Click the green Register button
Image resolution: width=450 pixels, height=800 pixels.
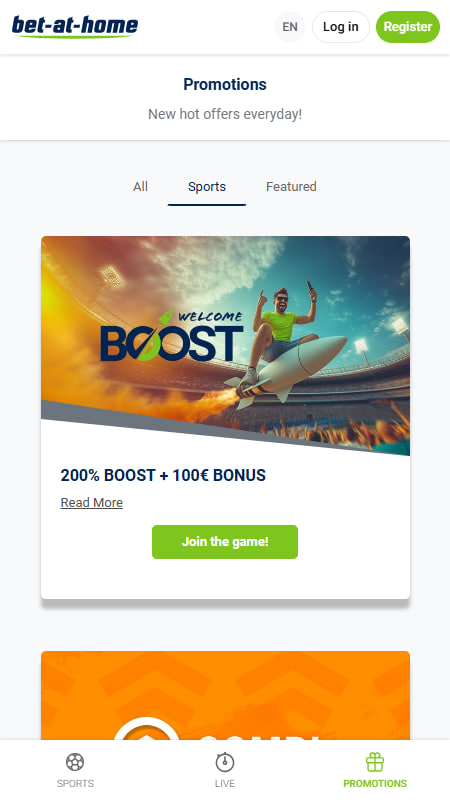click(408, 27)
